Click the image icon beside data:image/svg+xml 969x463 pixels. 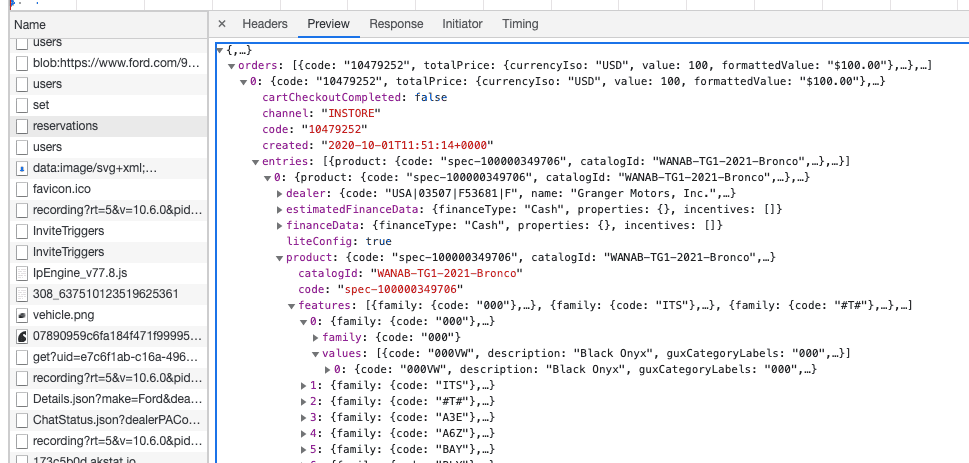(22, 168)
